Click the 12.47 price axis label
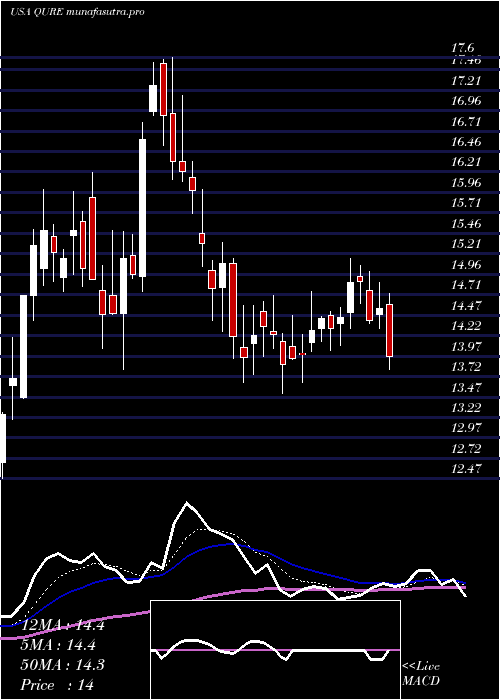 click(x=466, y=469)
